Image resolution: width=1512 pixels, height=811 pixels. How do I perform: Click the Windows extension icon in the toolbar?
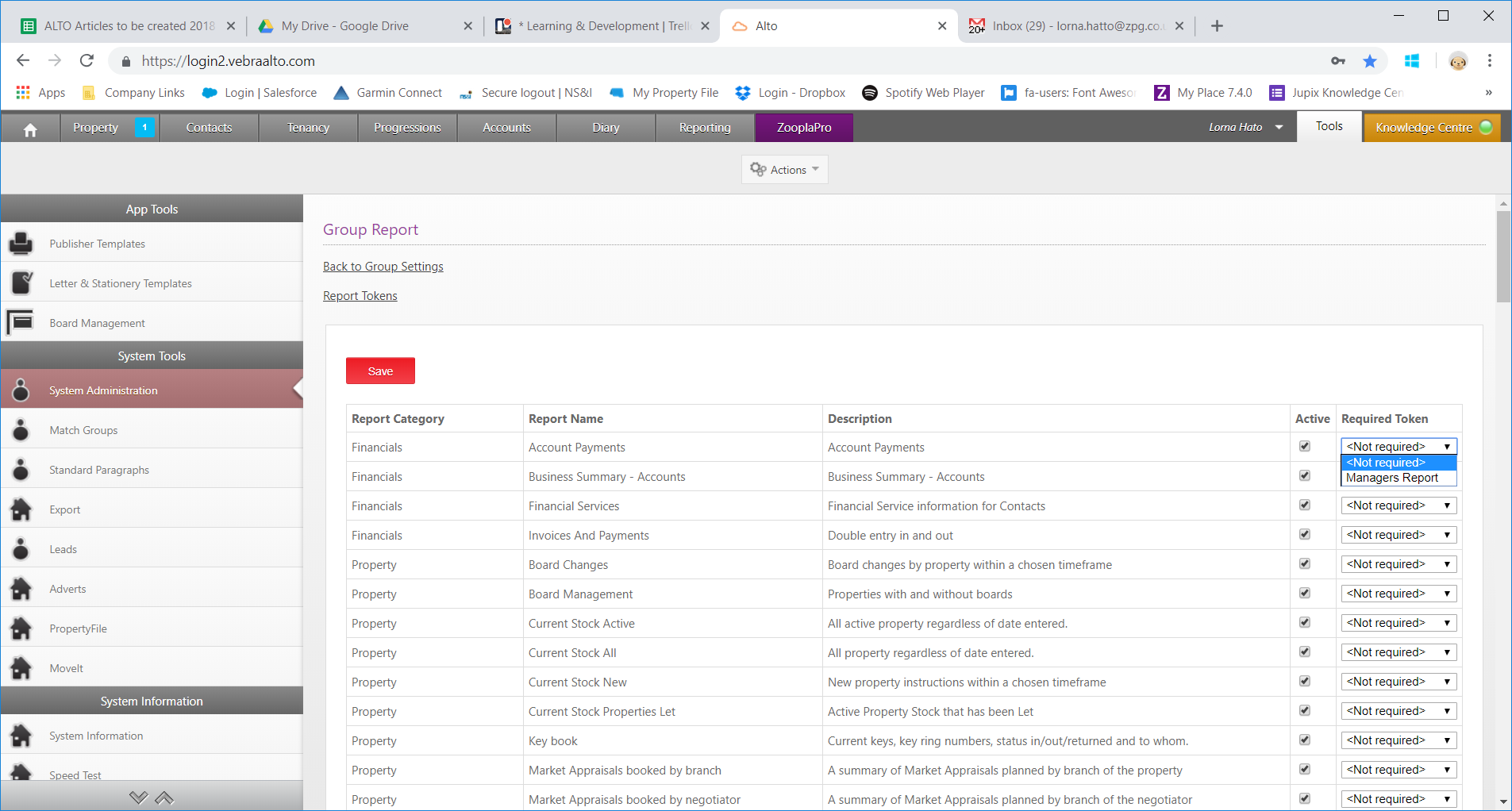pos(1411,61)
